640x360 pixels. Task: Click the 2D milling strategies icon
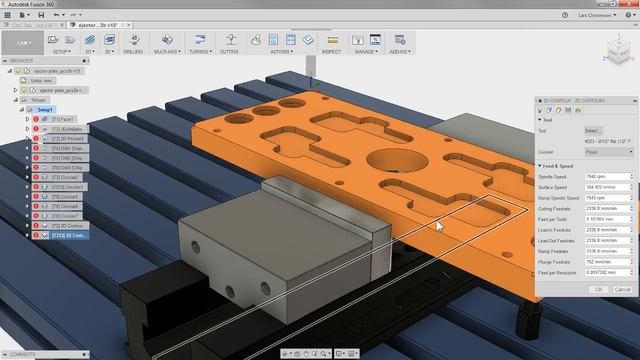(x=90, y=40)
